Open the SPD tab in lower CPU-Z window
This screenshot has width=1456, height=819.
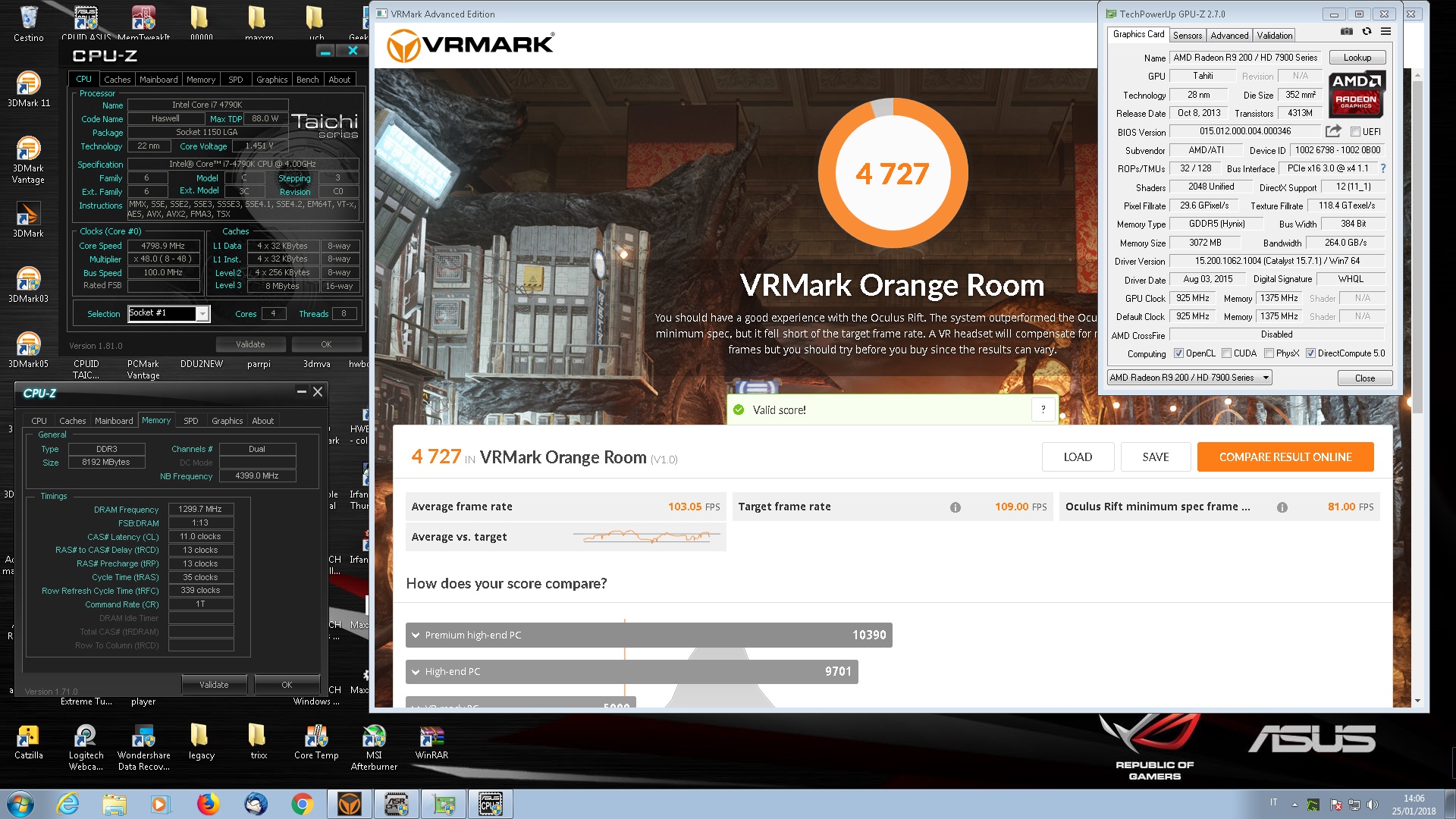191,421
